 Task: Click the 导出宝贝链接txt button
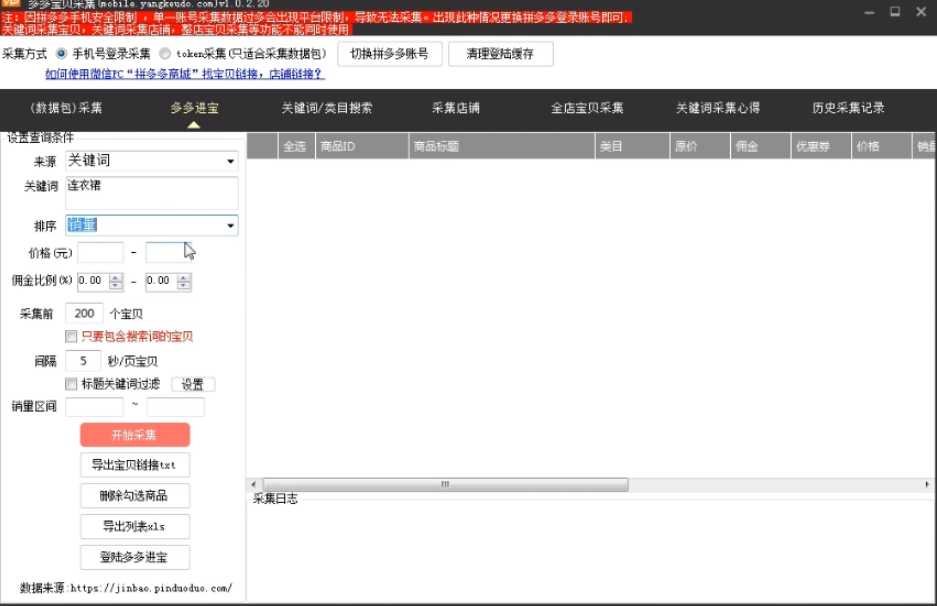click(135, 465)
